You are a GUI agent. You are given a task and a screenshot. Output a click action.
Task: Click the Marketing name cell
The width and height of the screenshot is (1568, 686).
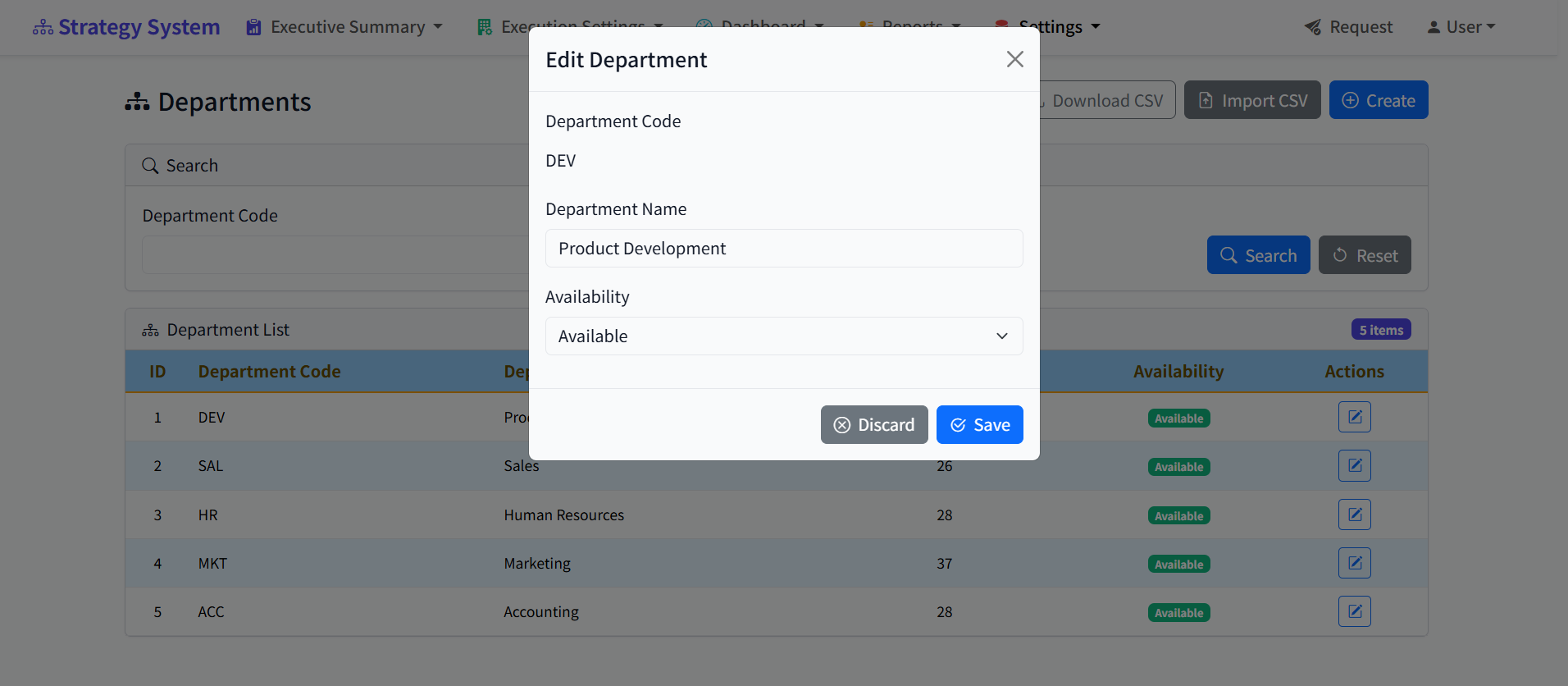tap(537, 564)
